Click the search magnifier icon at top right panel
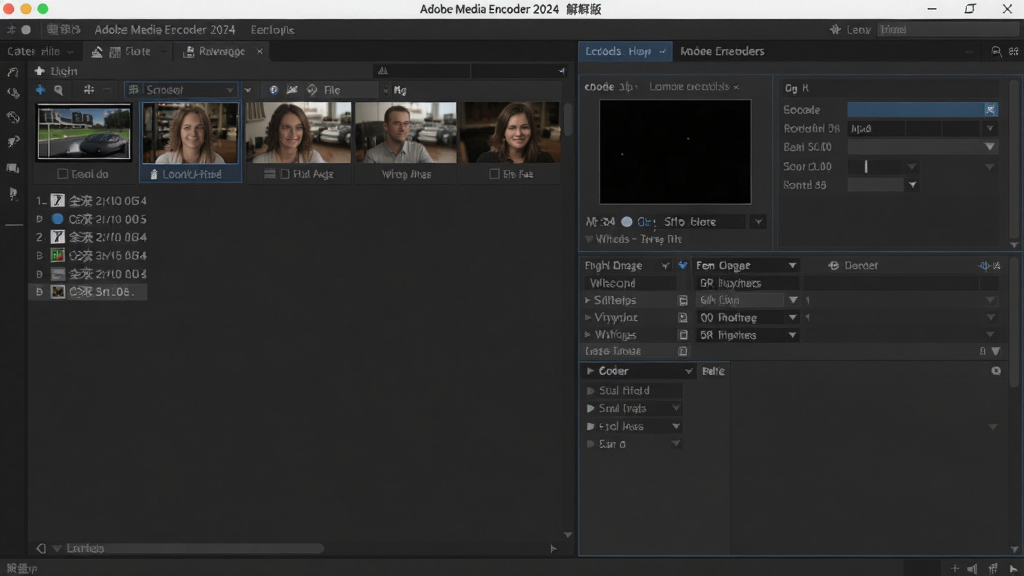The width and height of the screenshot is (1024, 576). tap(996, 51)
